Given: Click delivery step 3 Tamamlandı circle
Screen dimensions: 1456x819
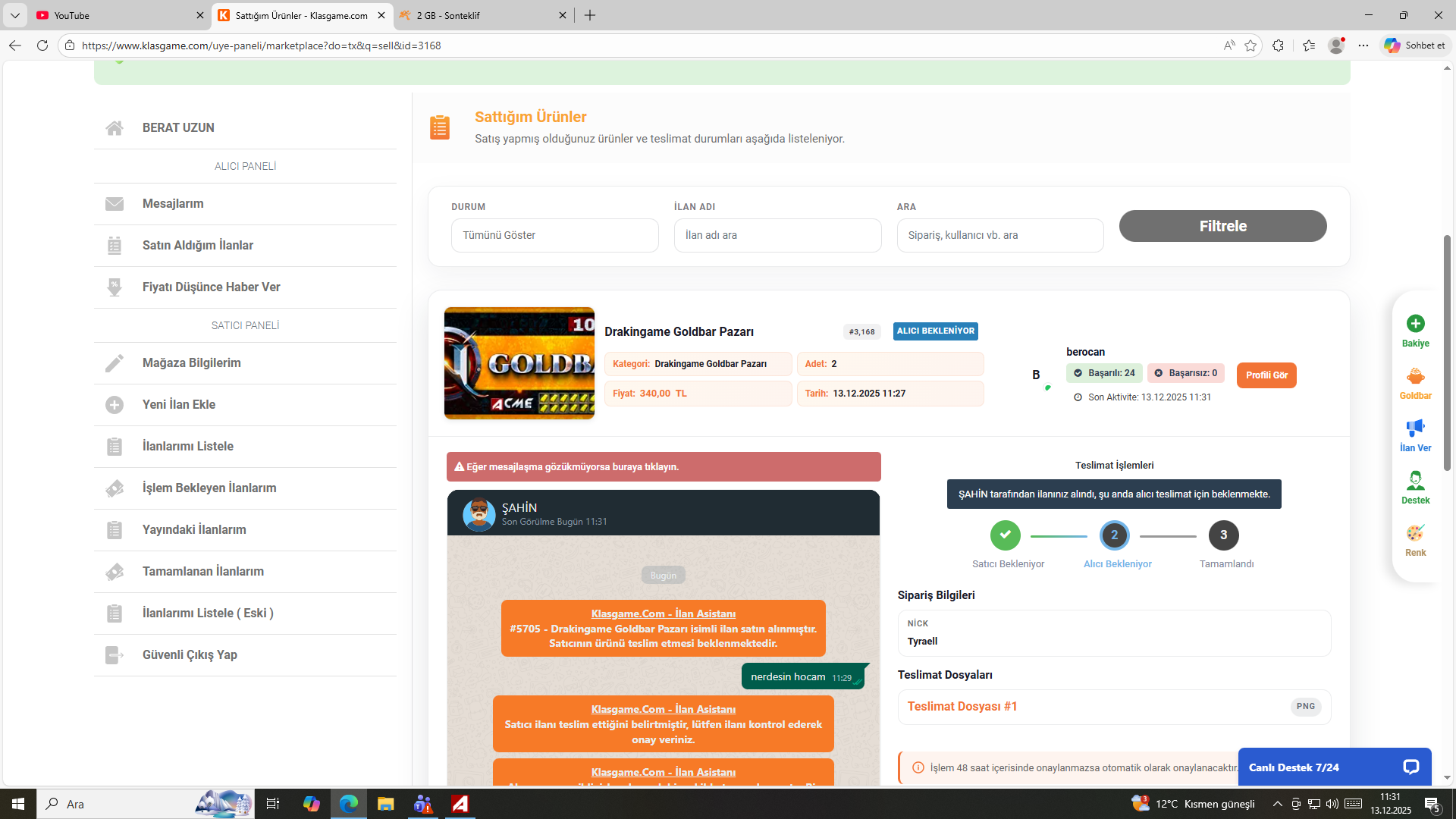Looking at the screenshot, I should pos(1223,535).
